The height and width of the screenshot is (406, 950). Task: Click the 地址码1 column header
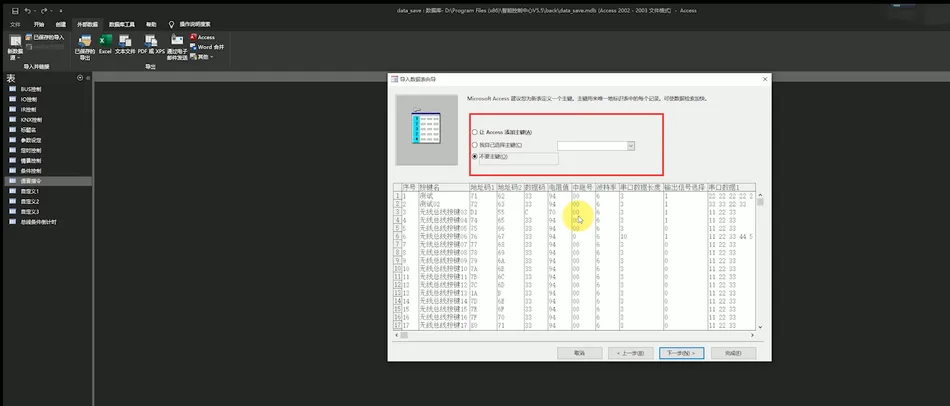[x=482, y=187]
